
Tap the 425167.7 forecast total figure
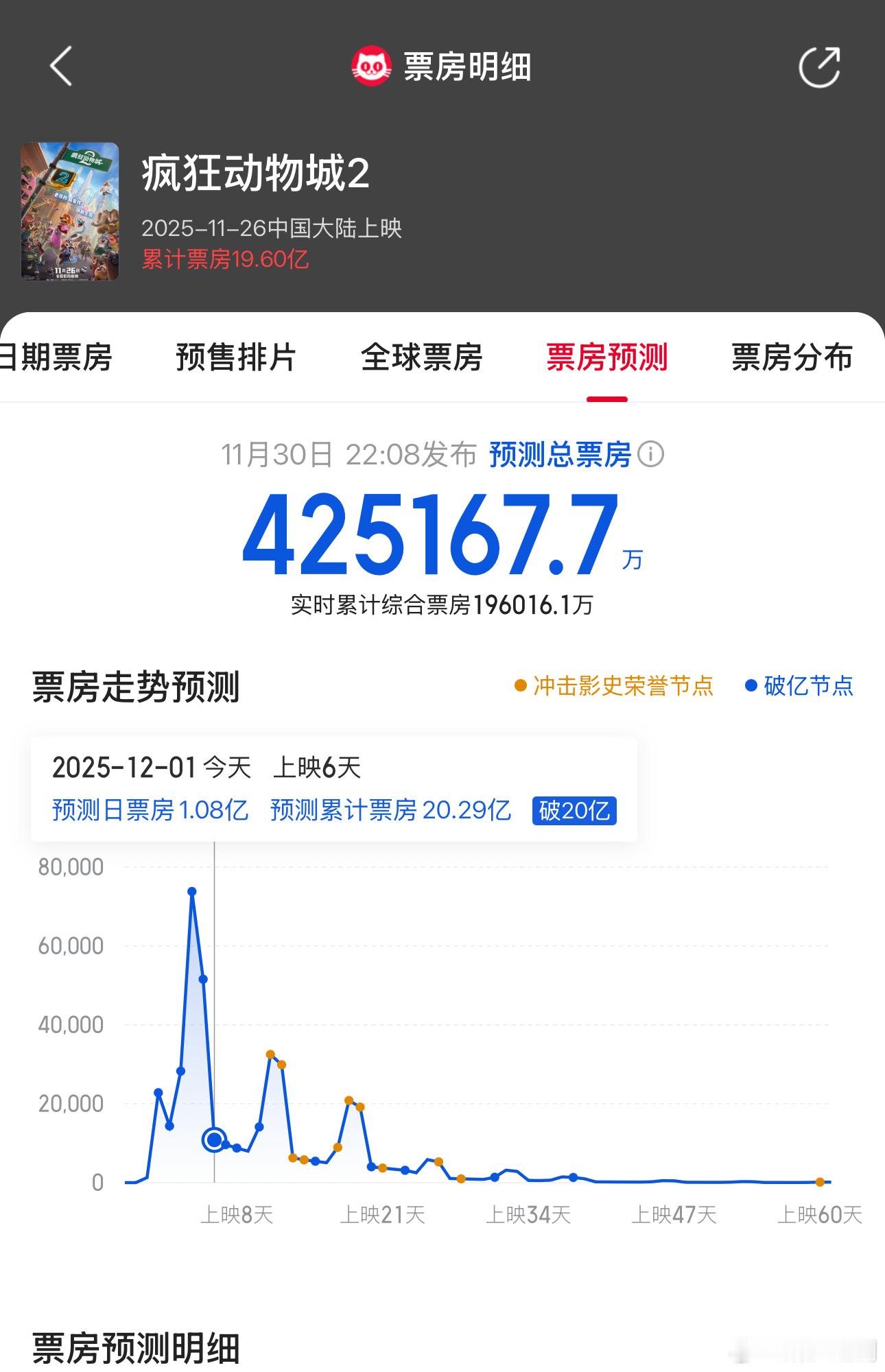[x=431, y=534]
